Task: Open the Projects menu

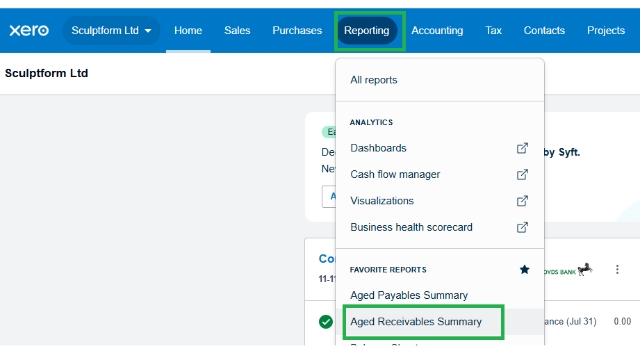Action: [606, 30]
